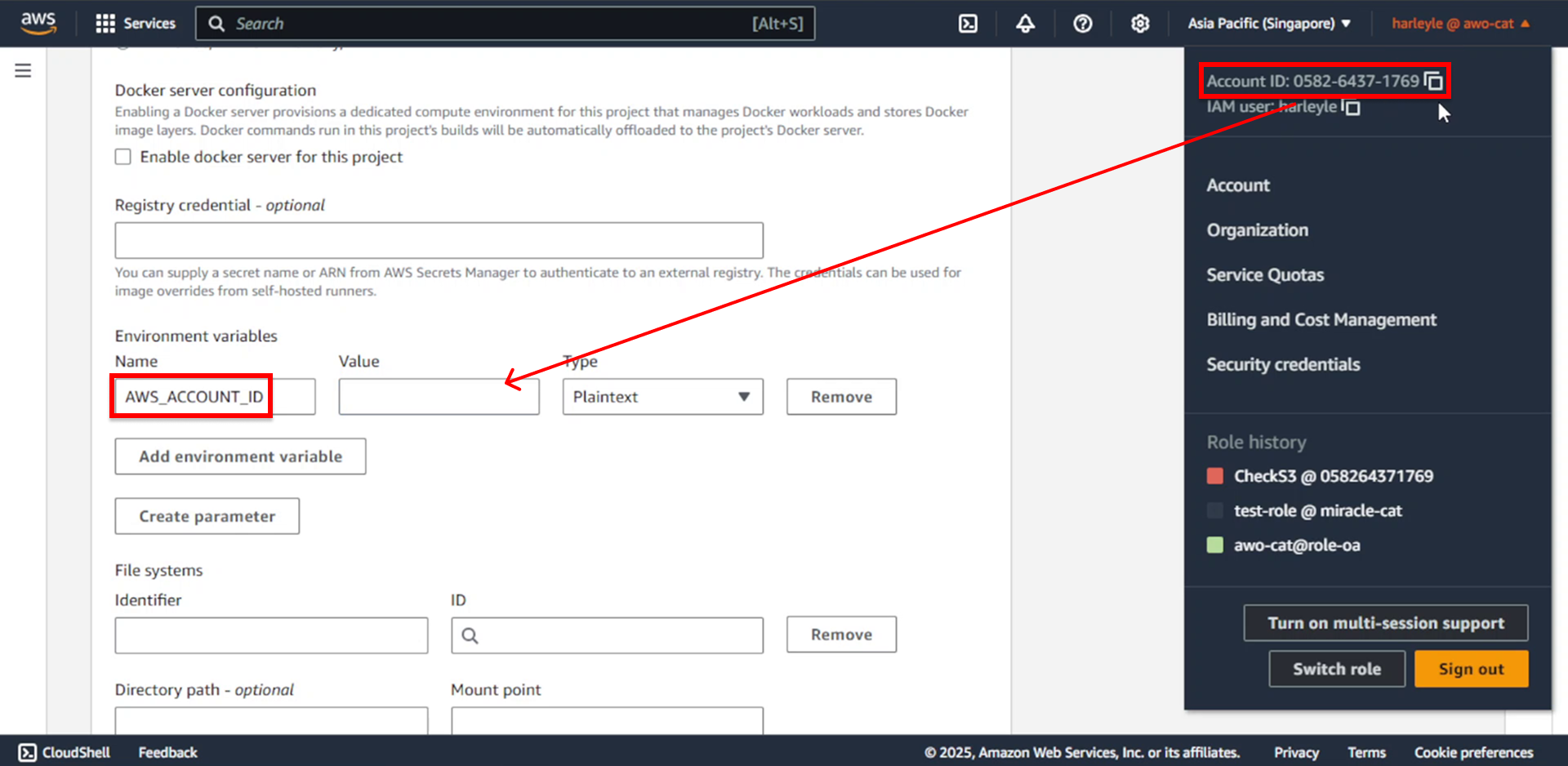Open the hamburger side navigation menu
The width and height of the screenshot is (1568, 766).
point(23,70)
